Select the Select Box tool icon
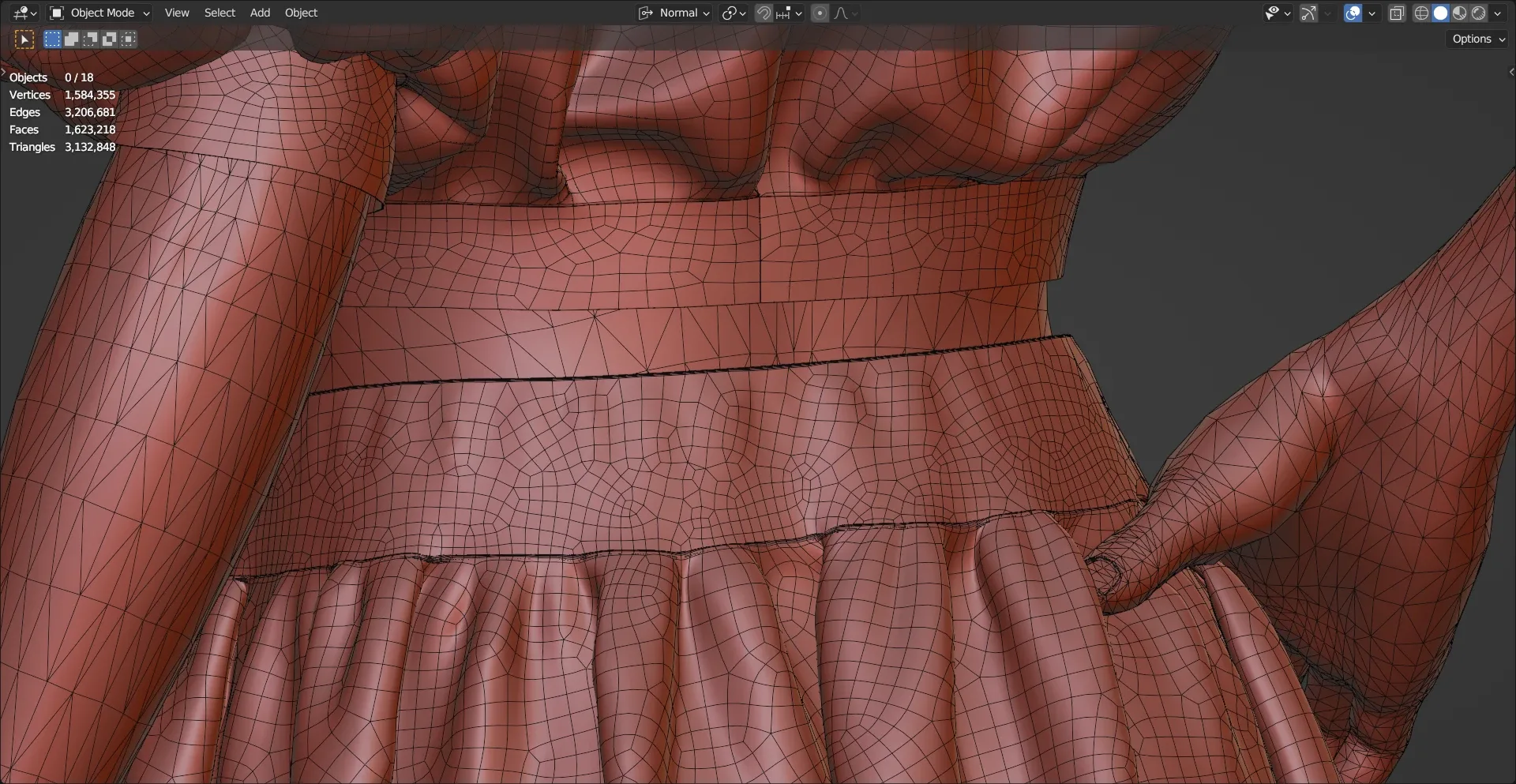1516x784 pixels. 24,39
